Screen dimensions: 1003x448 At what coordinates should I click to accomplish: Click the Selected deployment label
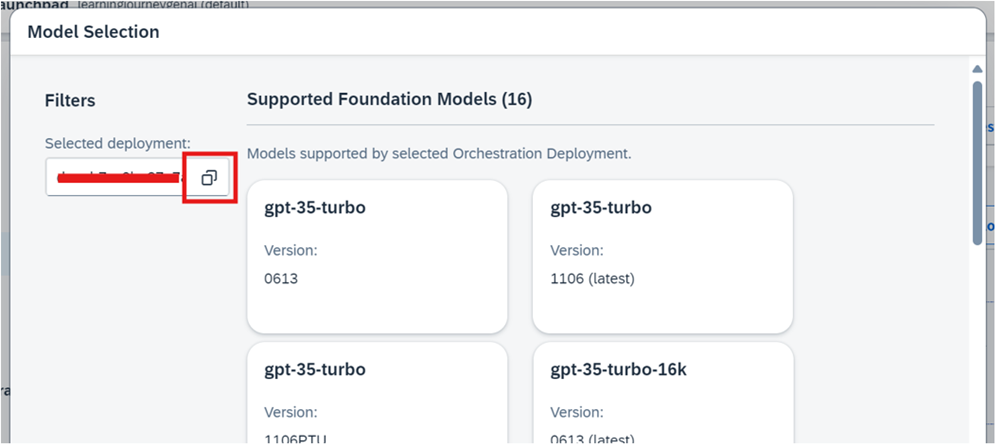pos(118,143)
